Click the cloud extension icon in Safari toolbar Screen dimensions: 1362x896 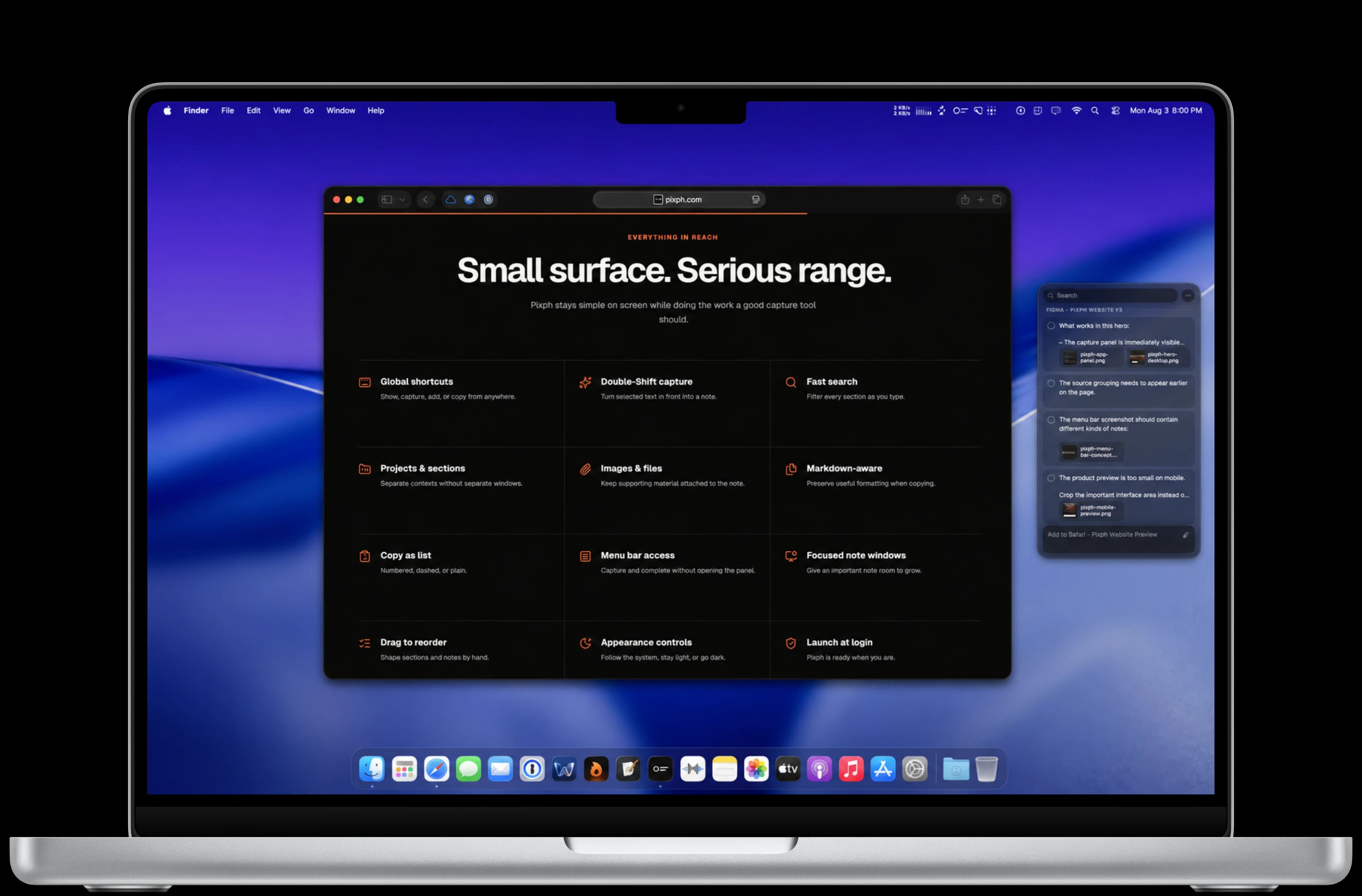[x=451, y=200]
